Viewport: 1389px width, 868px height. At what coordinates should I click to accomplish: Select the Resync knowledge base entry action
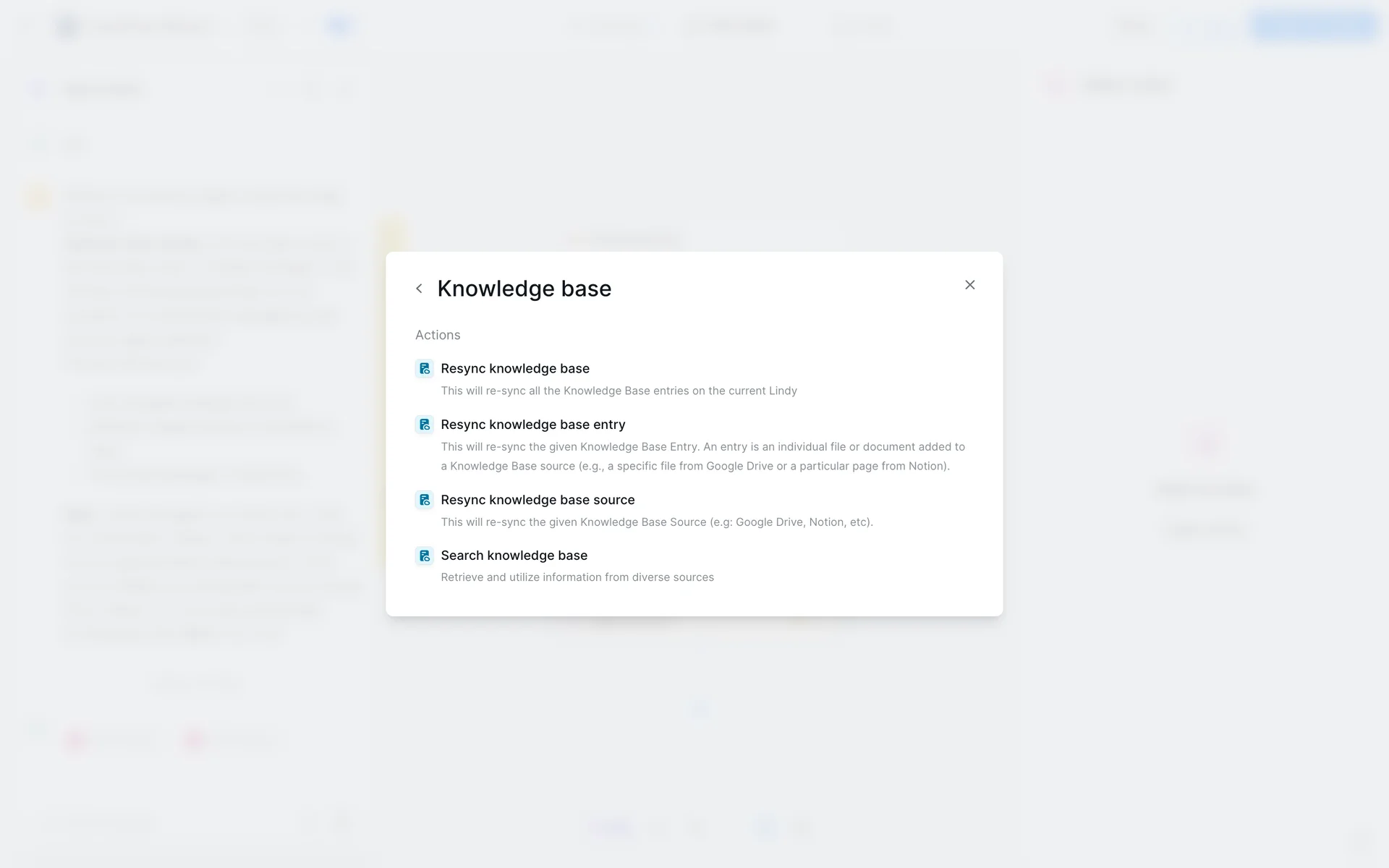(x=532, y=425)
